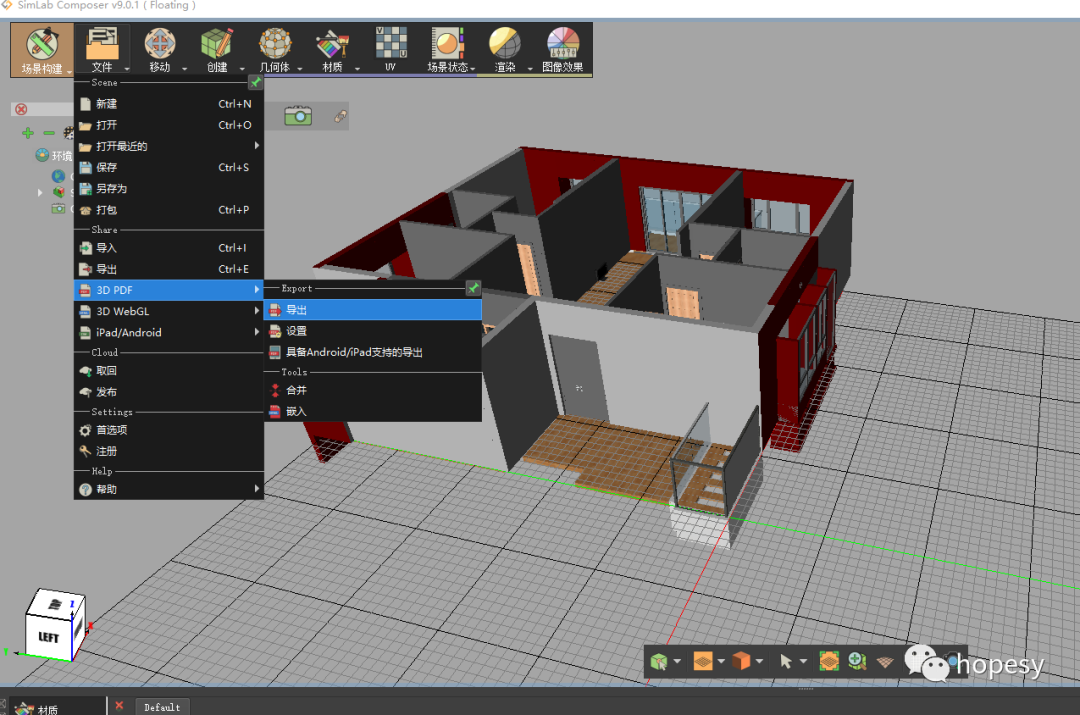The height and width of the screenshot is (715, 1080).
Task: Toggle the ground grid plane icon
Action: [x=884, y=661]
